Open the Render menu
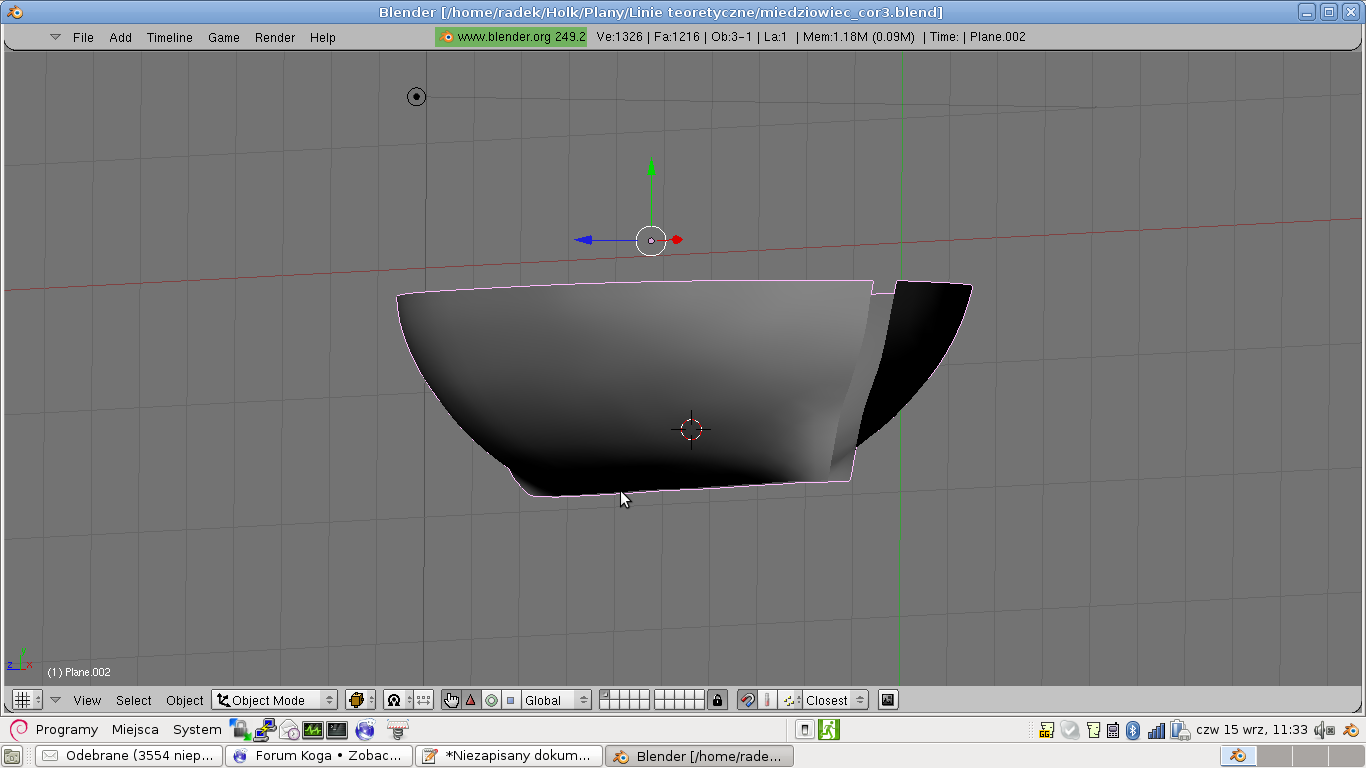Image resolution: width=1366 pixels, height=768 pixels. click(x=274, y=37)
